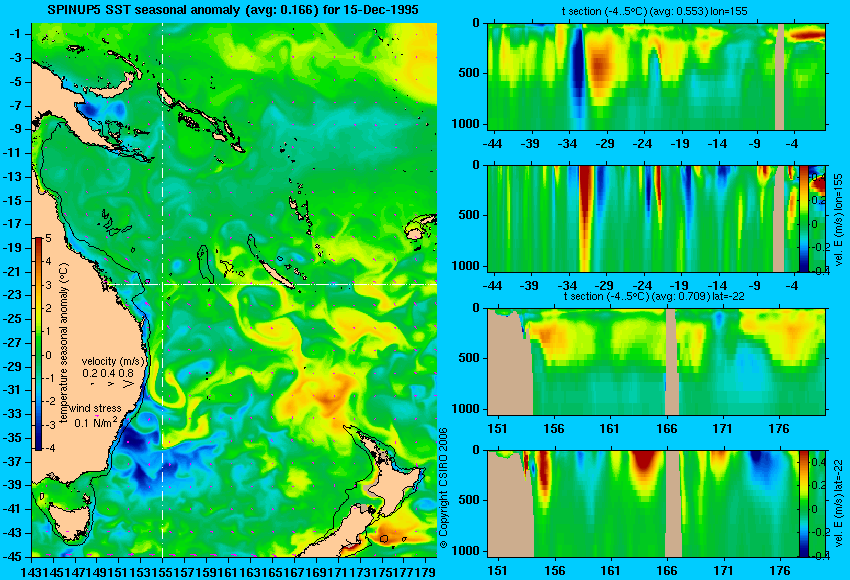
Task: Click the 'vel. E (m/s) lat=-22' axis label
Action: 839,505
